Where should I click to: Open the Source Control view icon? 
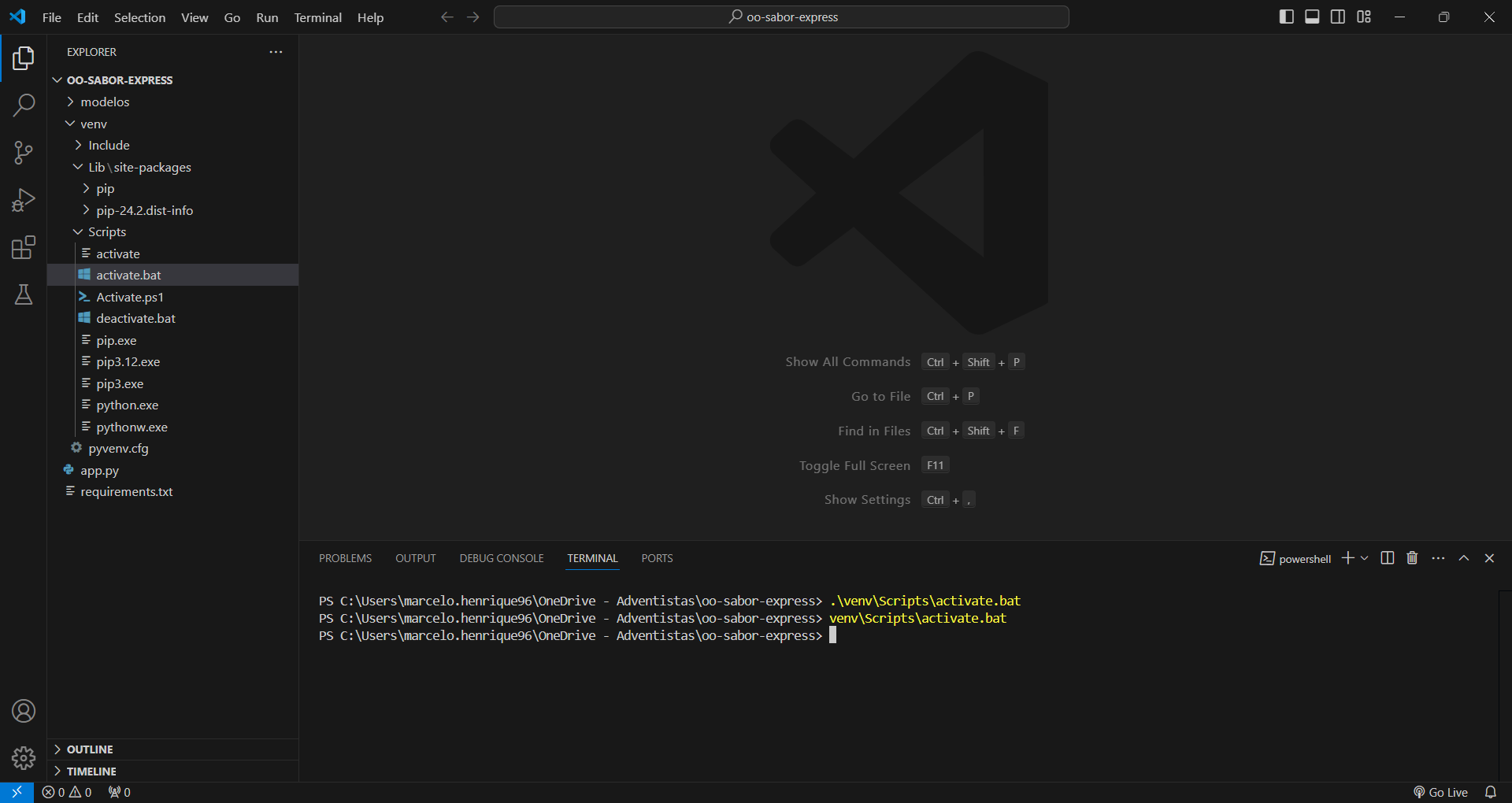24,153
